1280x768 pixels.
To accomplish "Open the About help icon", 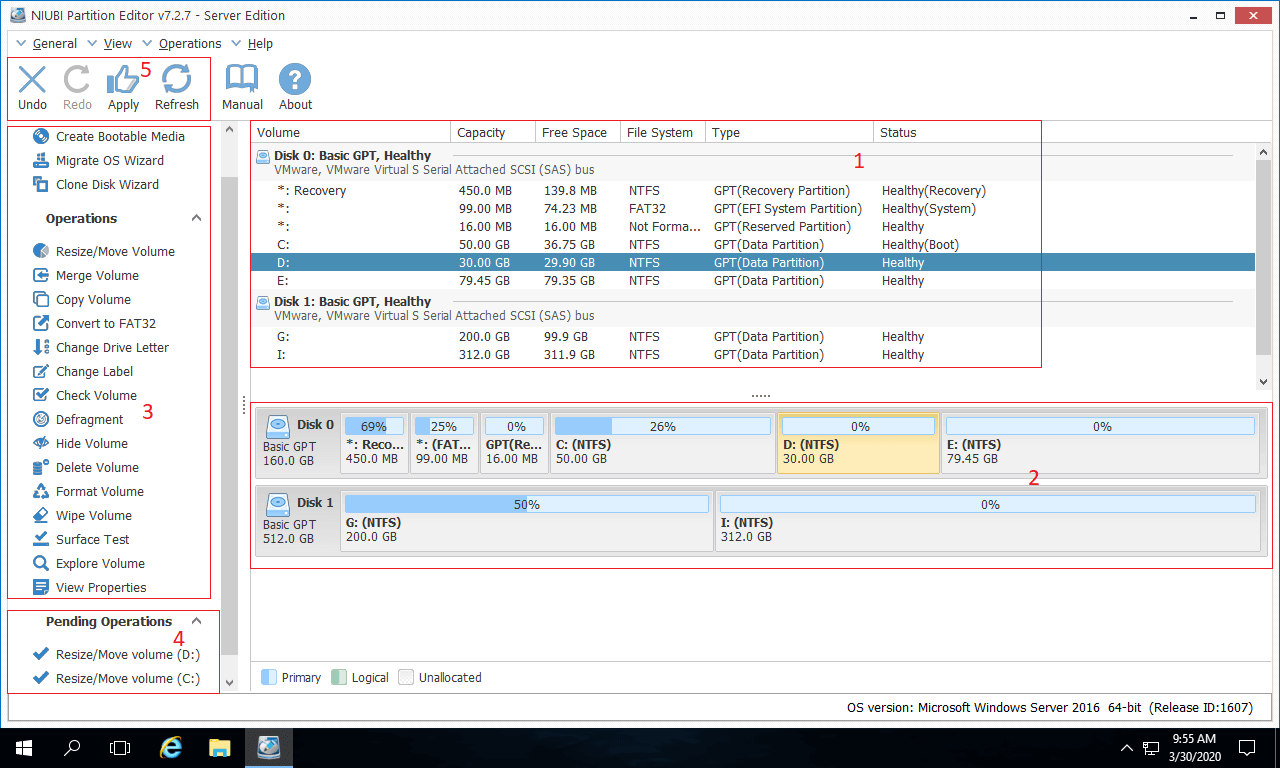I will (x=295, y=81).
